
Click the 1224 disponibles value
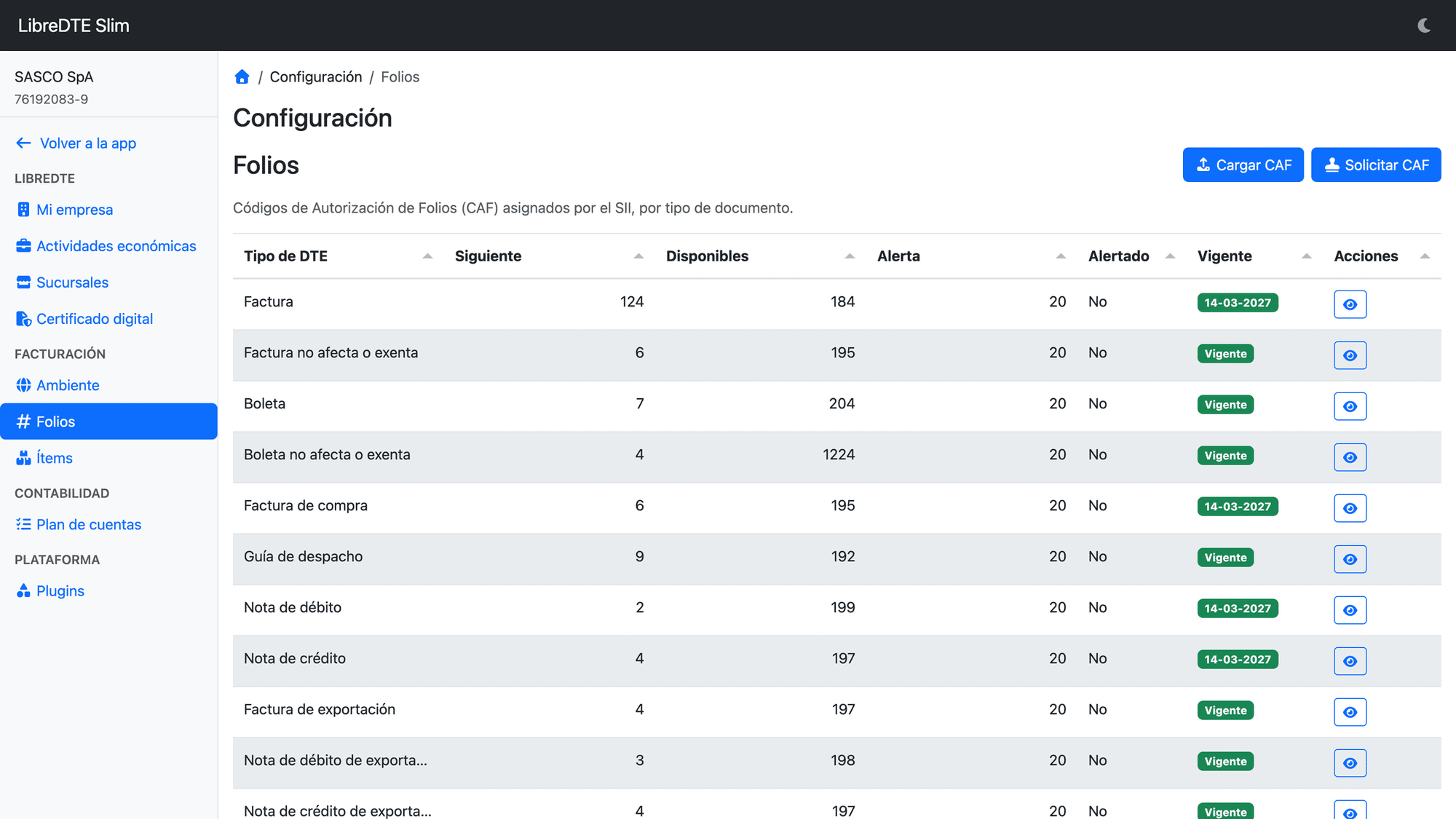click(839, 454)
